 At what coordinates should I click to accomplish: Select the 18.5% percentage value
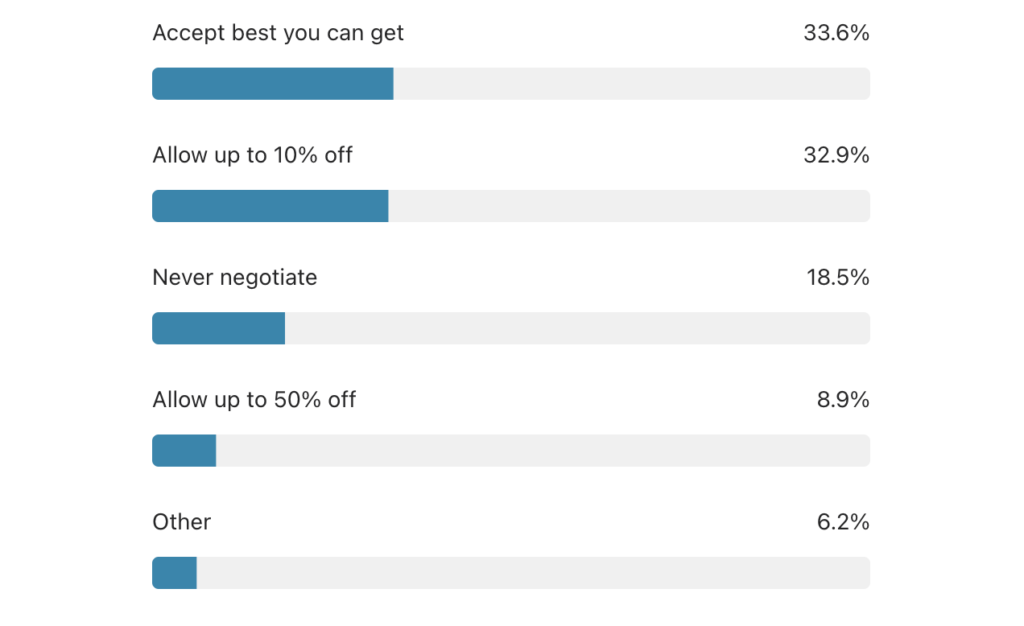tap(838, 277)
